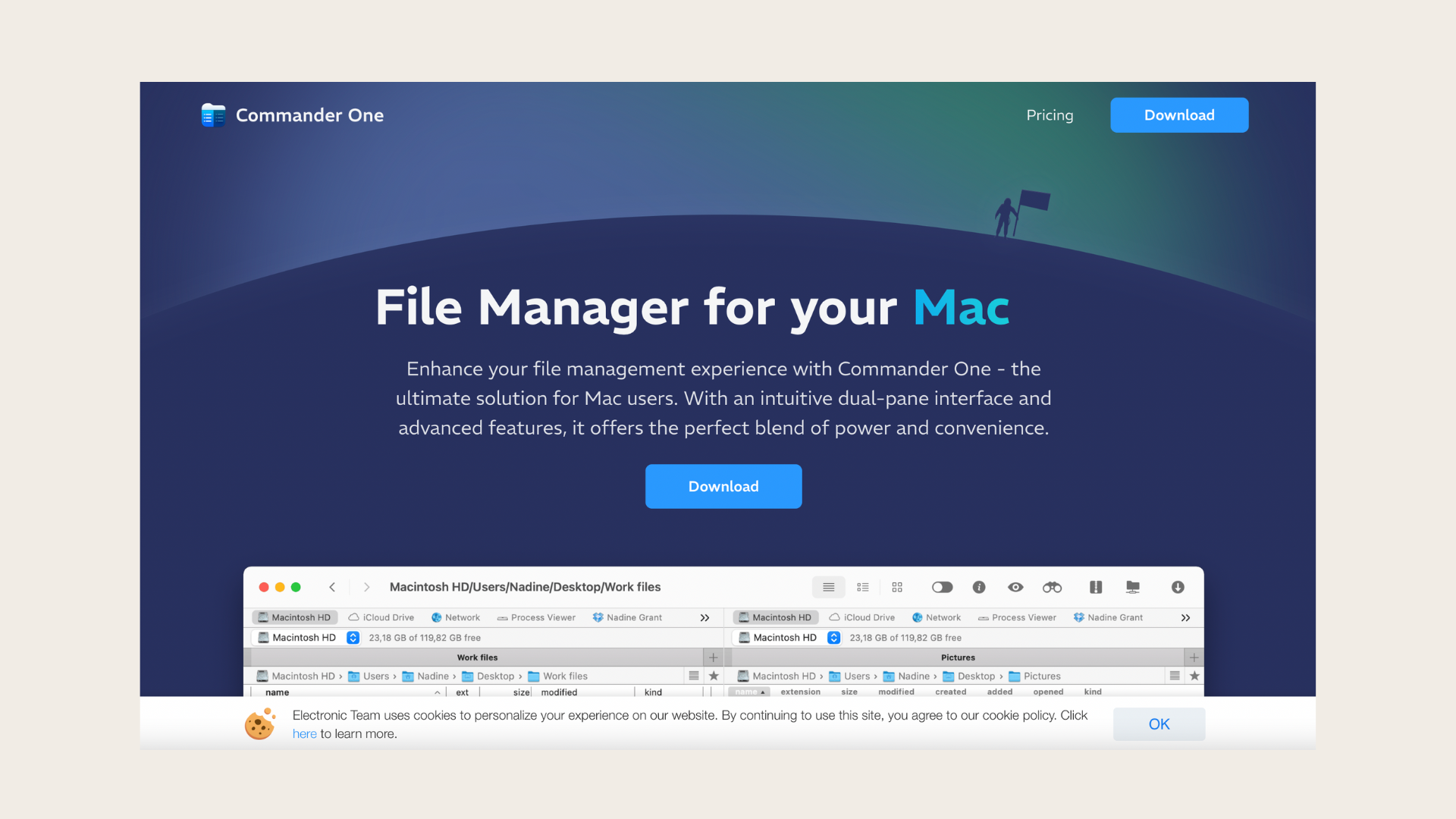Select the Work files pane tab
1456x819 pixels.
pyautogui.click(x=477, y=657)
